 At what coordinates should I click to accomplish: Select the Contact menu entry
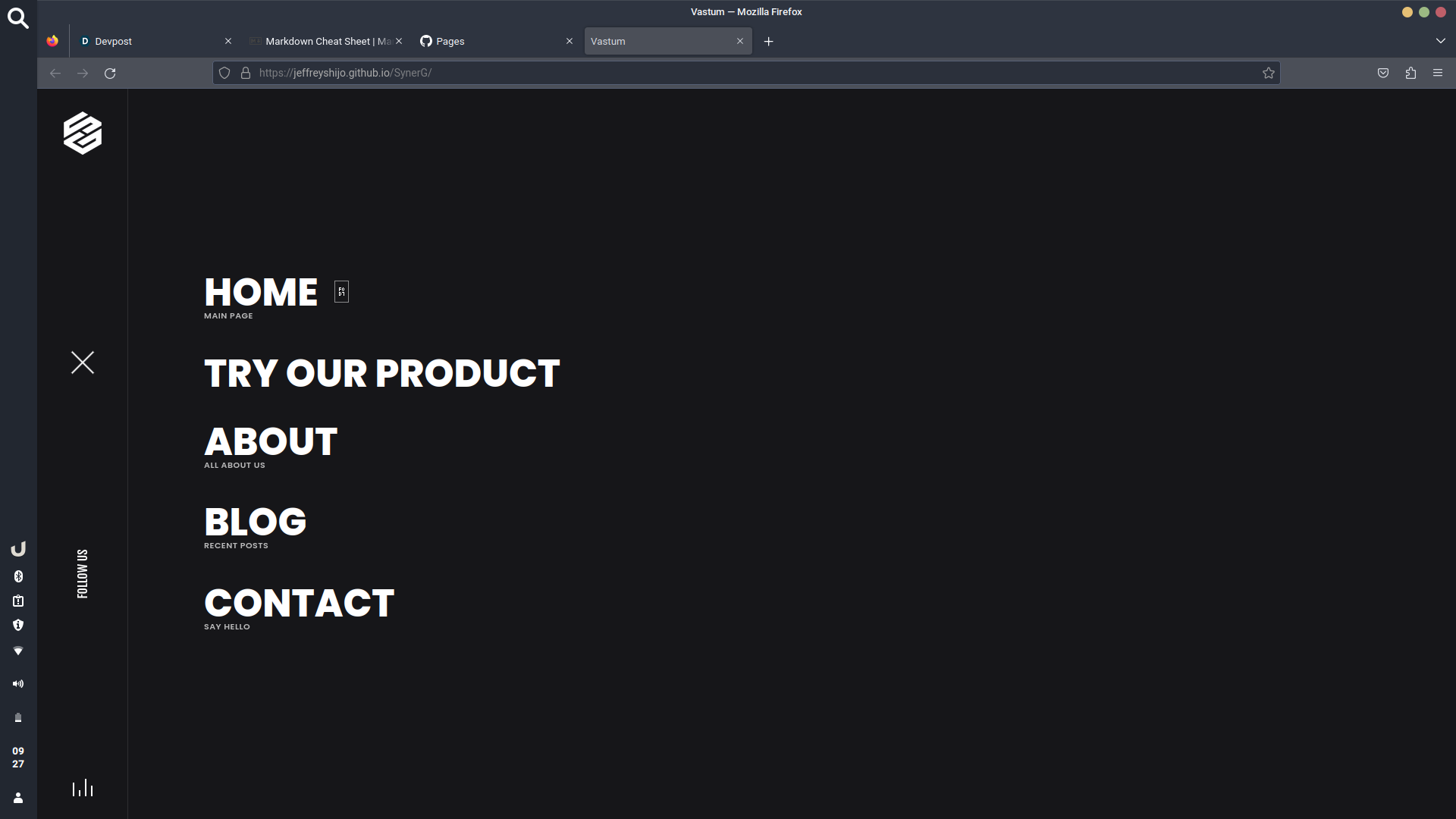(299, 604)
